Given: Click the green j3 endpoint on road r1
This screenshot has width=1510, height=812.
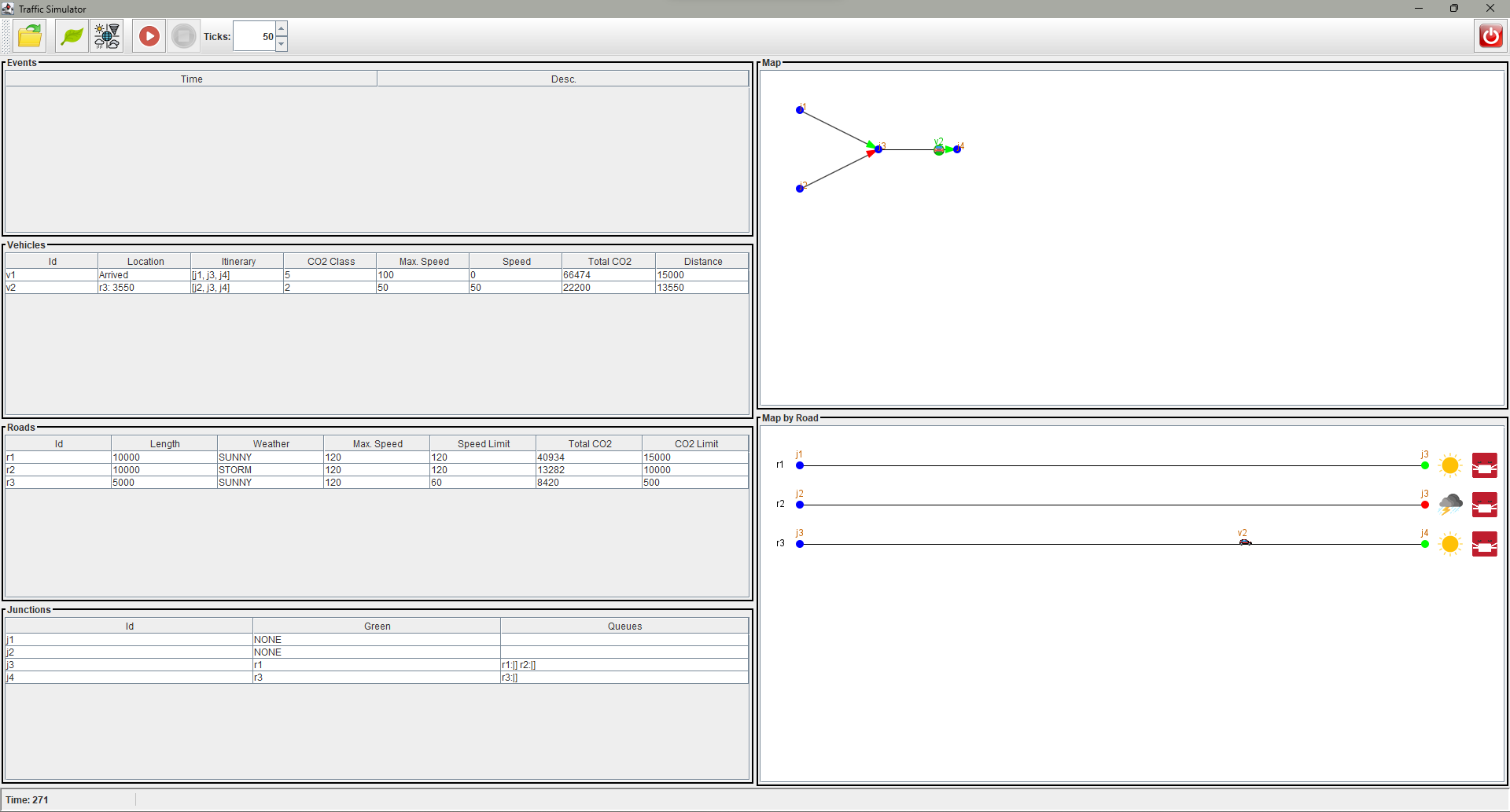Looking at the screenshot, I should [x=1425, y=465].
